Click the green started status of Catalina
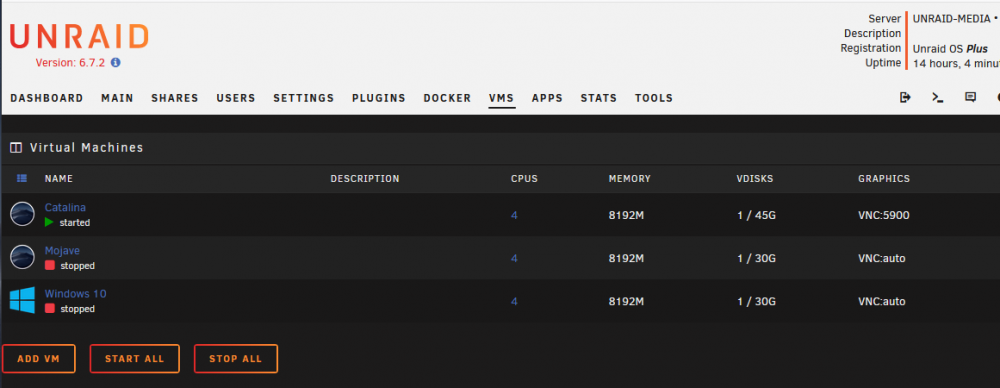This screenshot has height=388, width=1000. pyautogui.click(x=68, y=223)
